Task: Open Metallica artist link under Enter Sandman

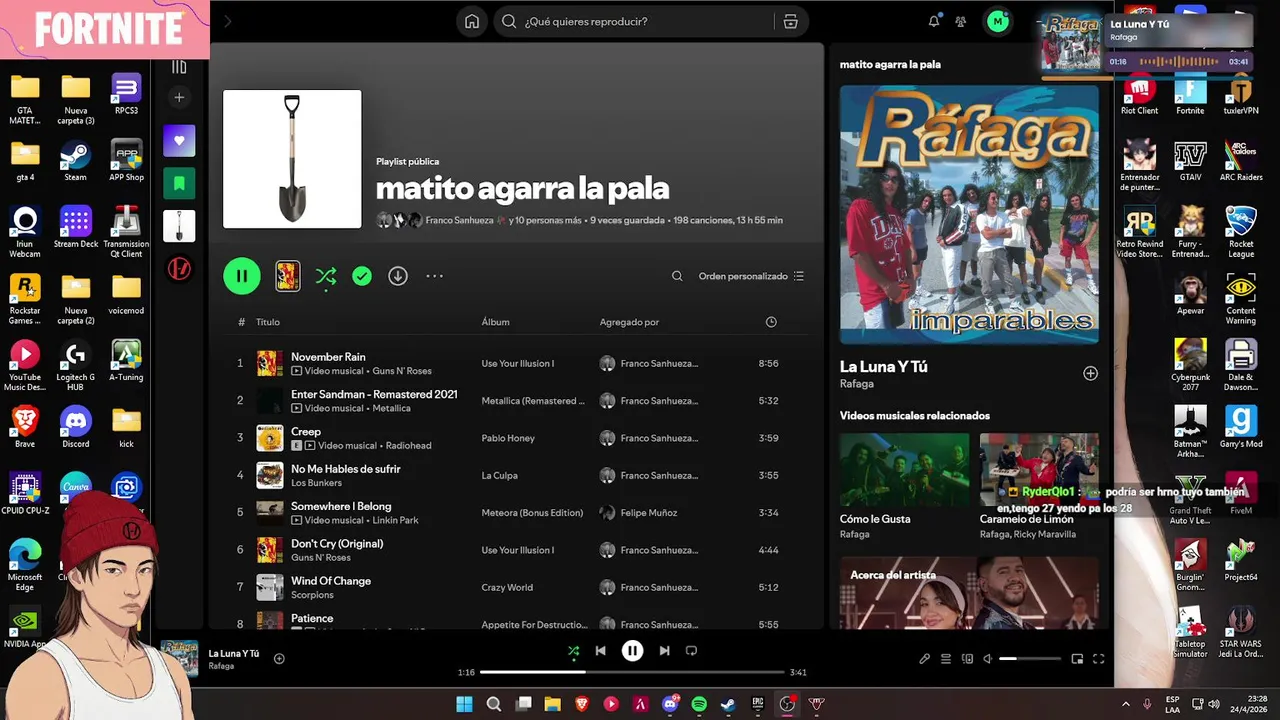Action: coord(391,408)
